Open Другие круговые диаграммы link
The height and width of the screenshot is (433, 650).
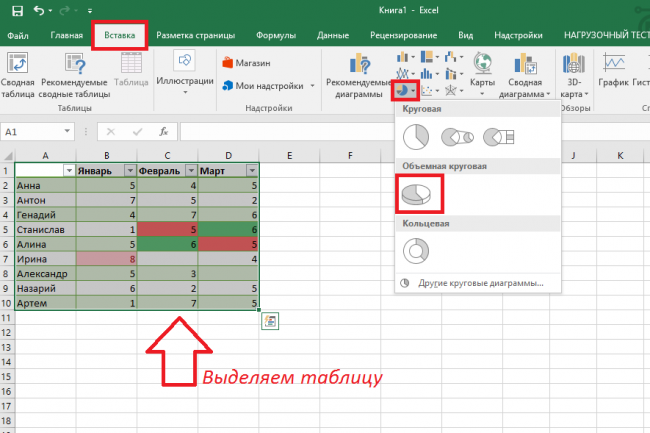[x=481, y=283]
